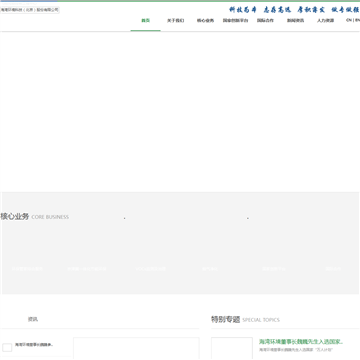This screenshot has width=360, height=360.
Task: Click the large news image frame below 资讯
Action: pos(136,348)
